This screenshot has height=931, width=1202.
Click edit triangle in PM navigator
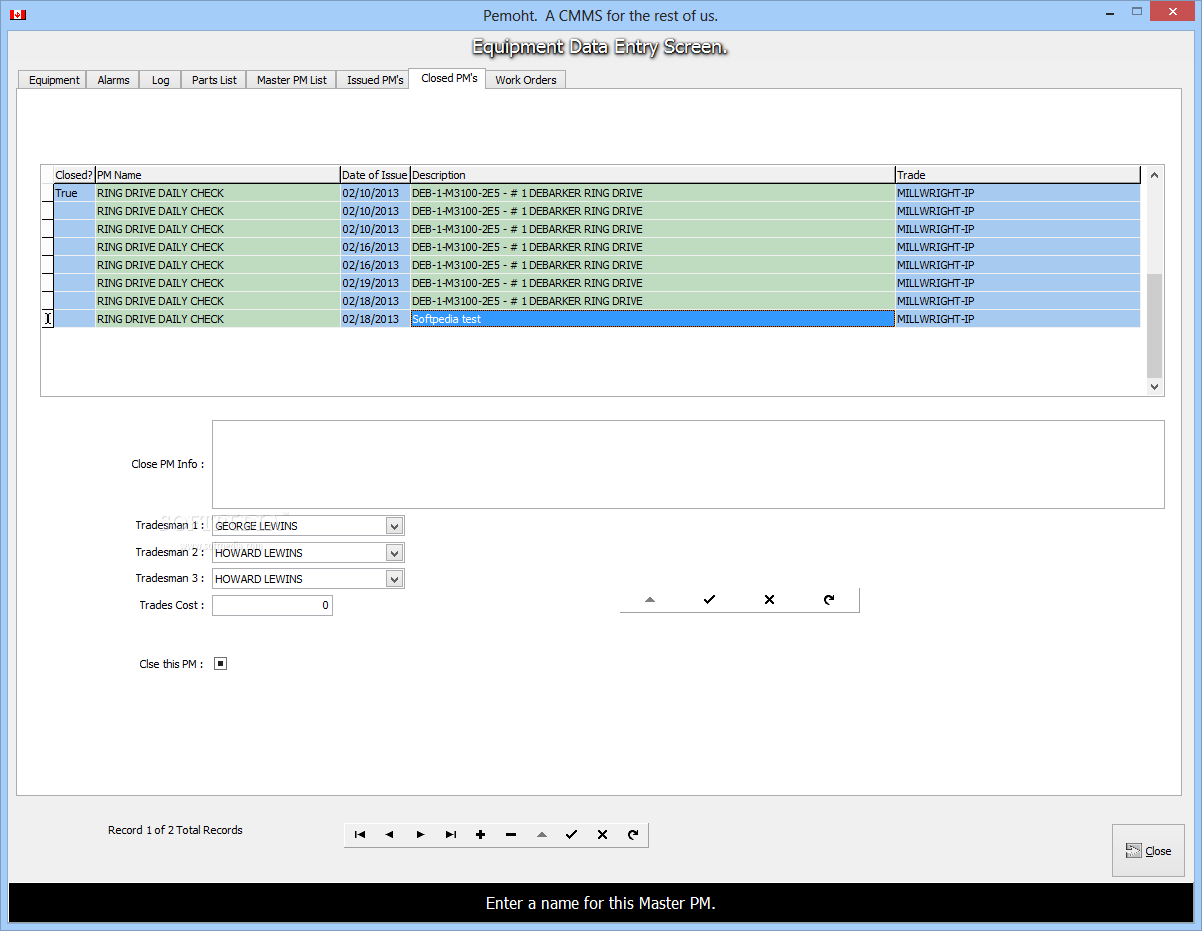650,600
